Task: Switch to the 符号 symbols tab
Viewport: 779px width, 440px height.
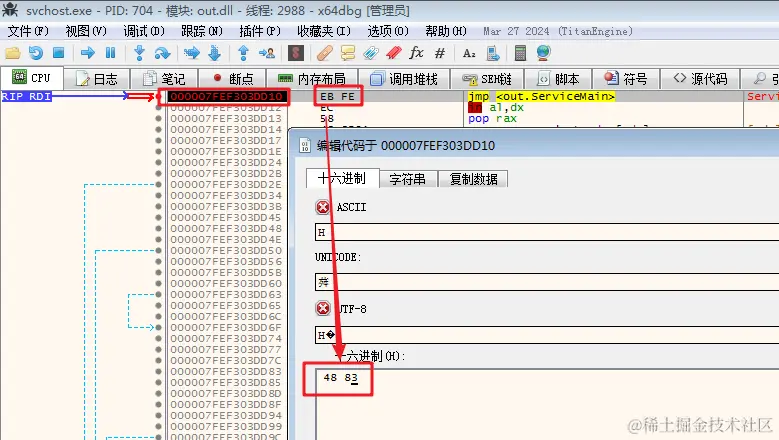Action: 626,78
